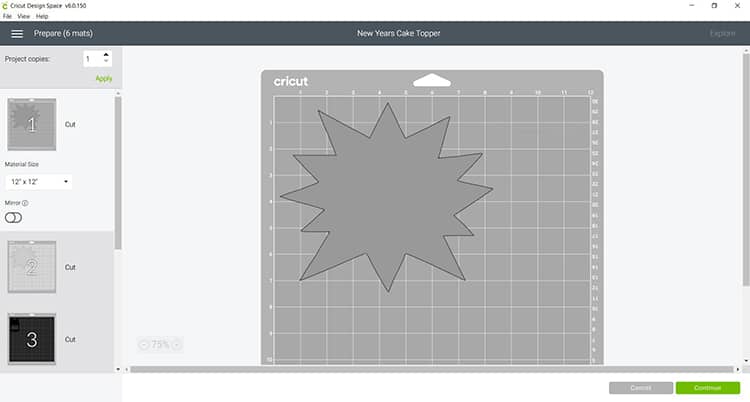The height and width of the screenshot is (402, 750).
Task: Click the Cut label beside mat 3
Action: click(x=70, y=339)
